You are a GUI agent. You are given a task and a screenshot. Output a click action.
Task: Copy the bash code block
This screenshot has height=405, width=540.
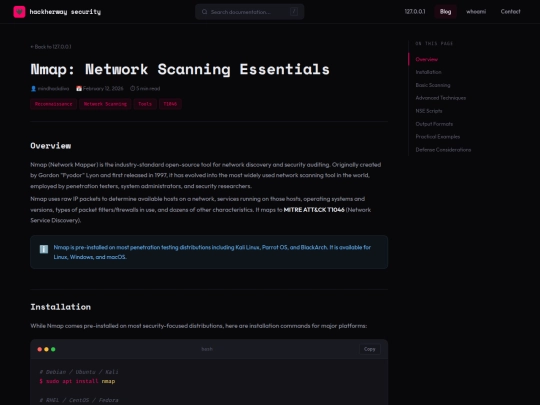(370, 349)
